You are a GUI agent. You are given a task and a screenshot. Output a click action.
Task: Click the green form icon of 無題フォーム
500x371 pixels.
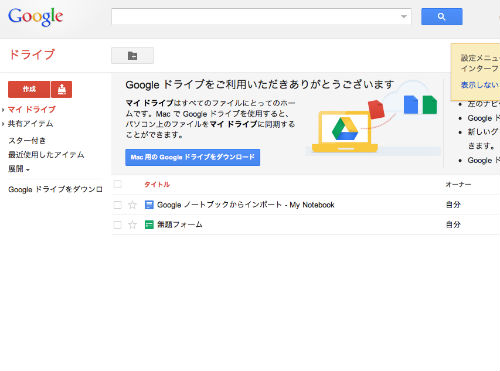[x=149, y=225]
